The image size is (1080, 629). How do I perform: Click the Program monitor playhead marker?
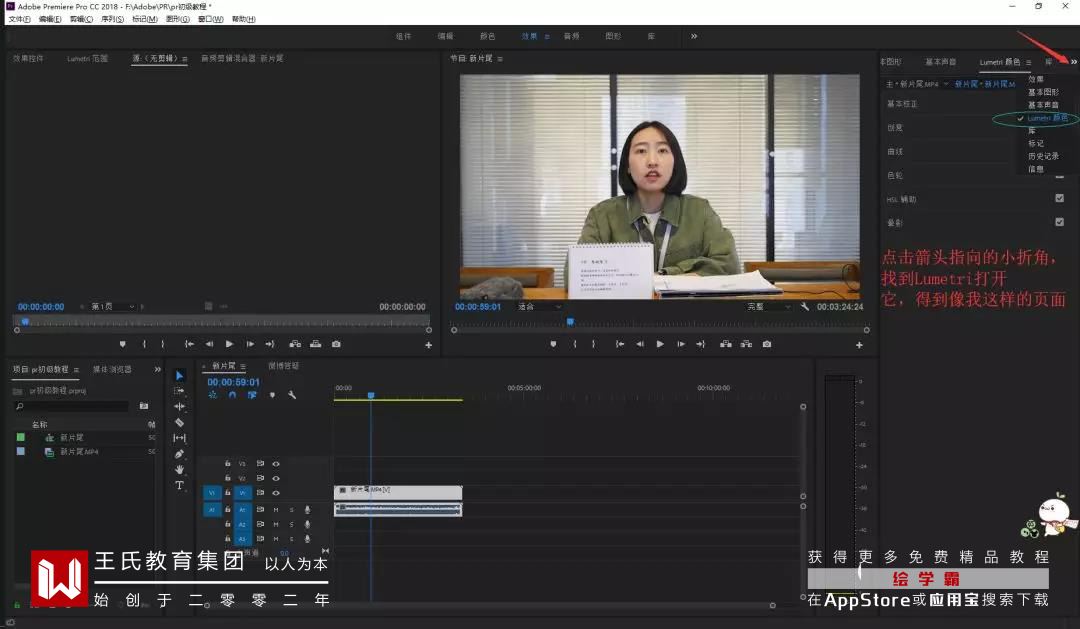(570, 322)
